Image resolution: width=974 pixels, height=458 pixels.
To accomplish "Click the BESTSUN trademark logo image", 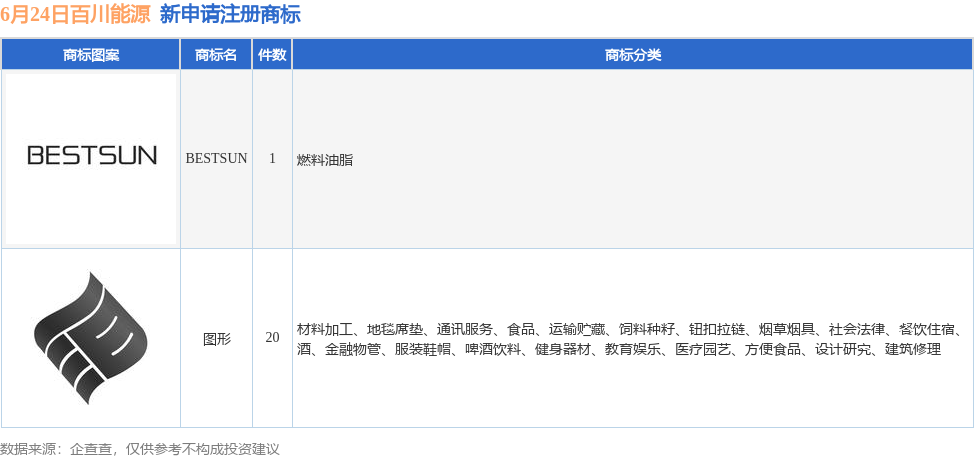I will 91,159.
